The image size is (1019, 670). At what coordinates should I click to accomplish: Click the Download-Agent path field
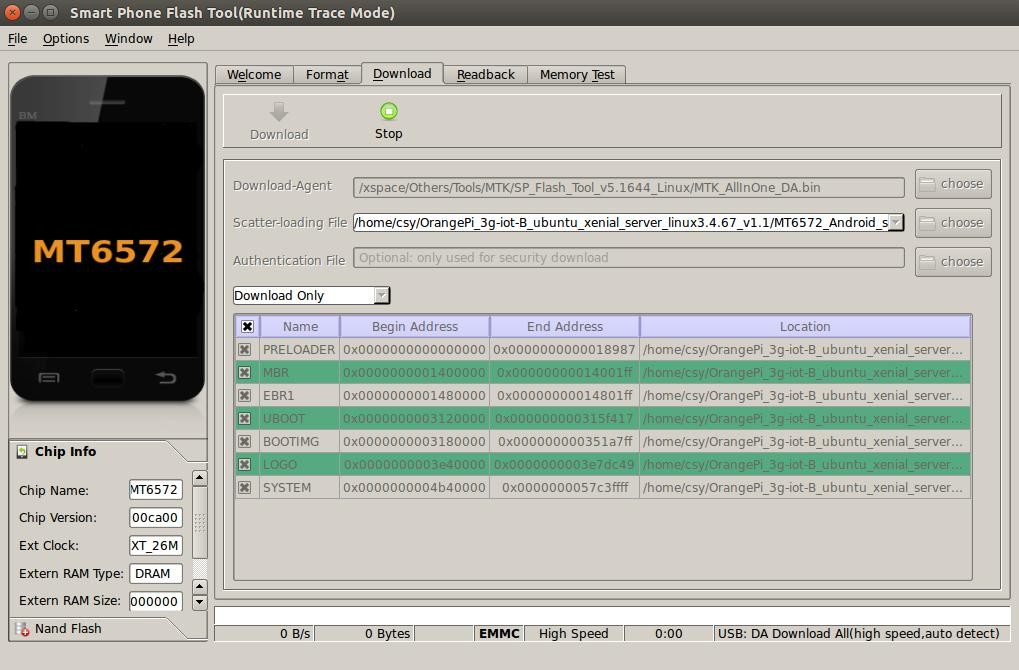[628, 187]
